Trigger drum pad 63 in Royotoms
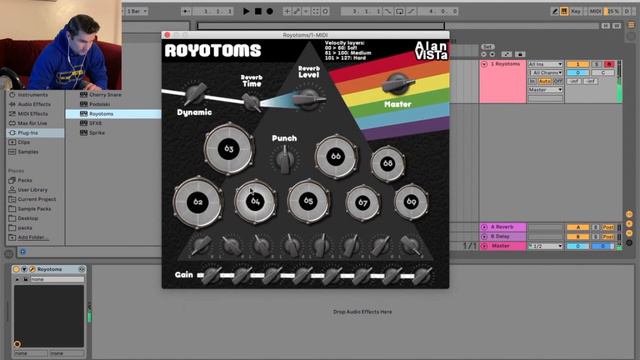This screenshot has height=360, width=640. pos(229,149)
